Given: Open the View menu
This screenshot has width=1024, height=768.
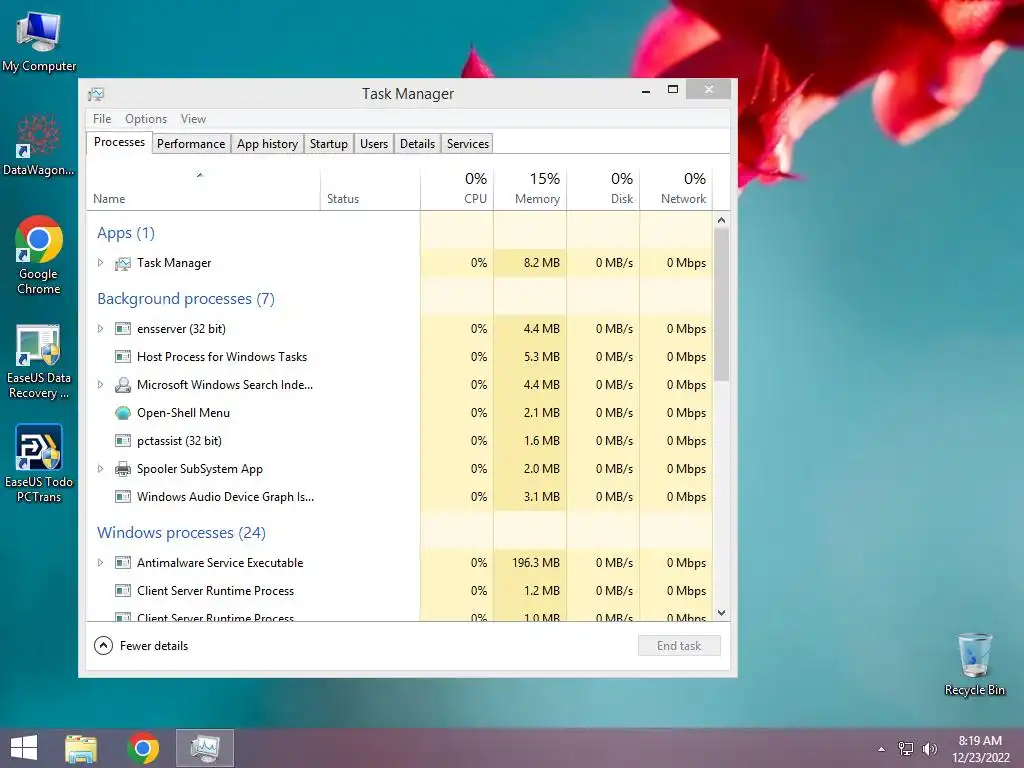Looking at the screenshot, I should [x=193, y=119].
